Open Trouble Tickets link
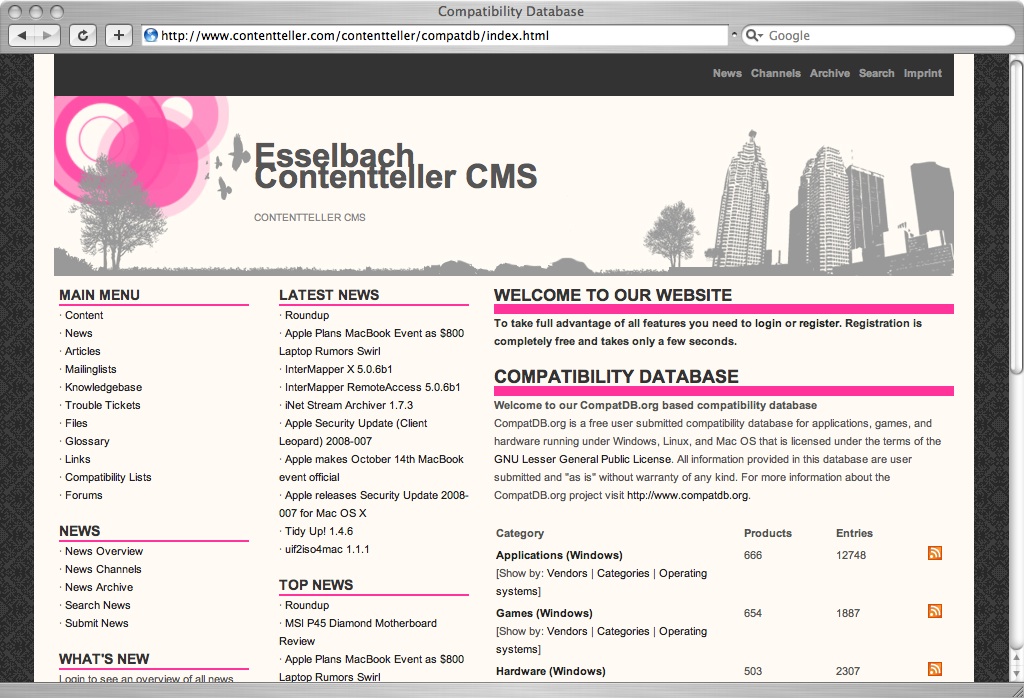 (x=103, y=405)
